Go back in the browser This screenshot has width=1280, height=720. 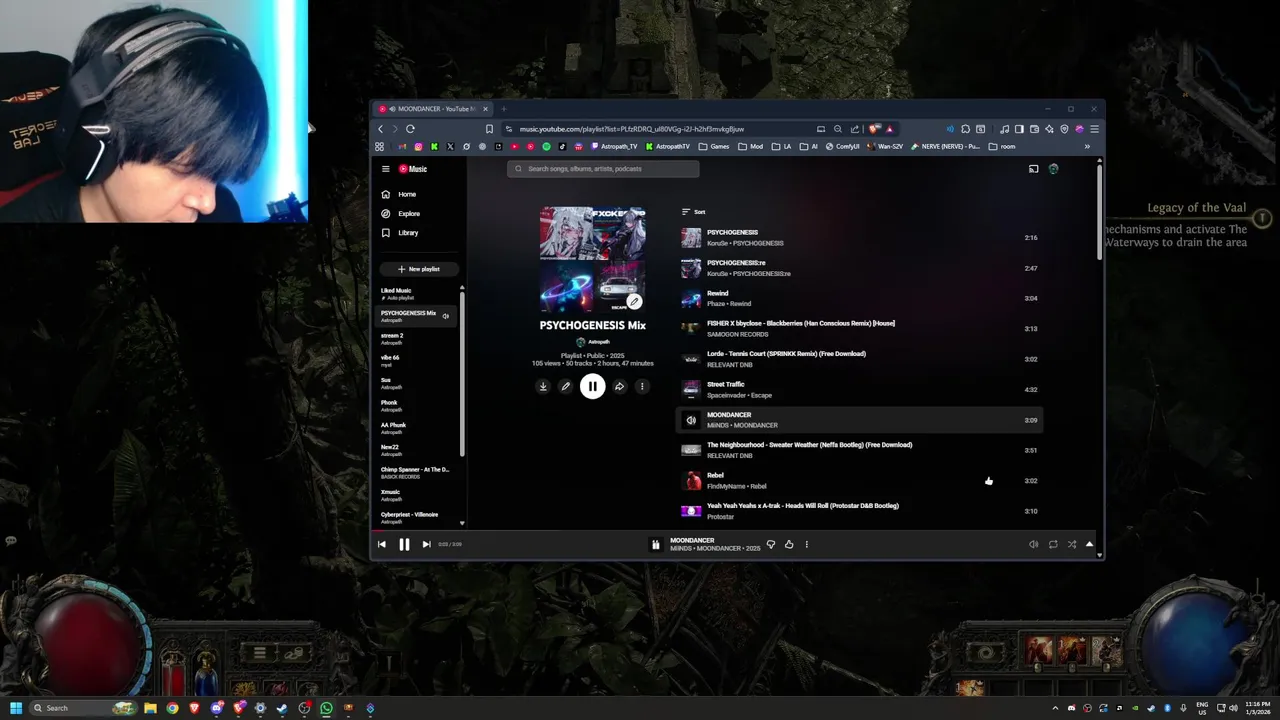(380, 129)
